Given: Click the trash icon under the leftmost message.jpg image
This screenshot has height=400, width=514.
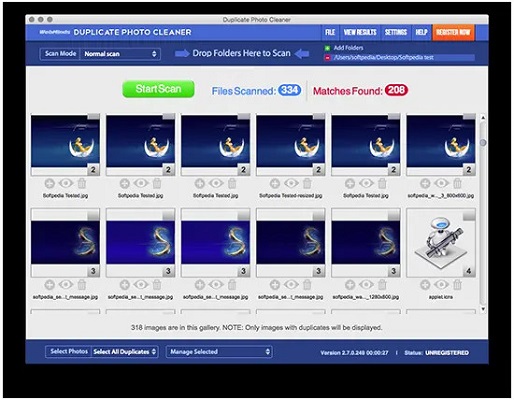Looking at the screenshot, I should click(82, 285).
